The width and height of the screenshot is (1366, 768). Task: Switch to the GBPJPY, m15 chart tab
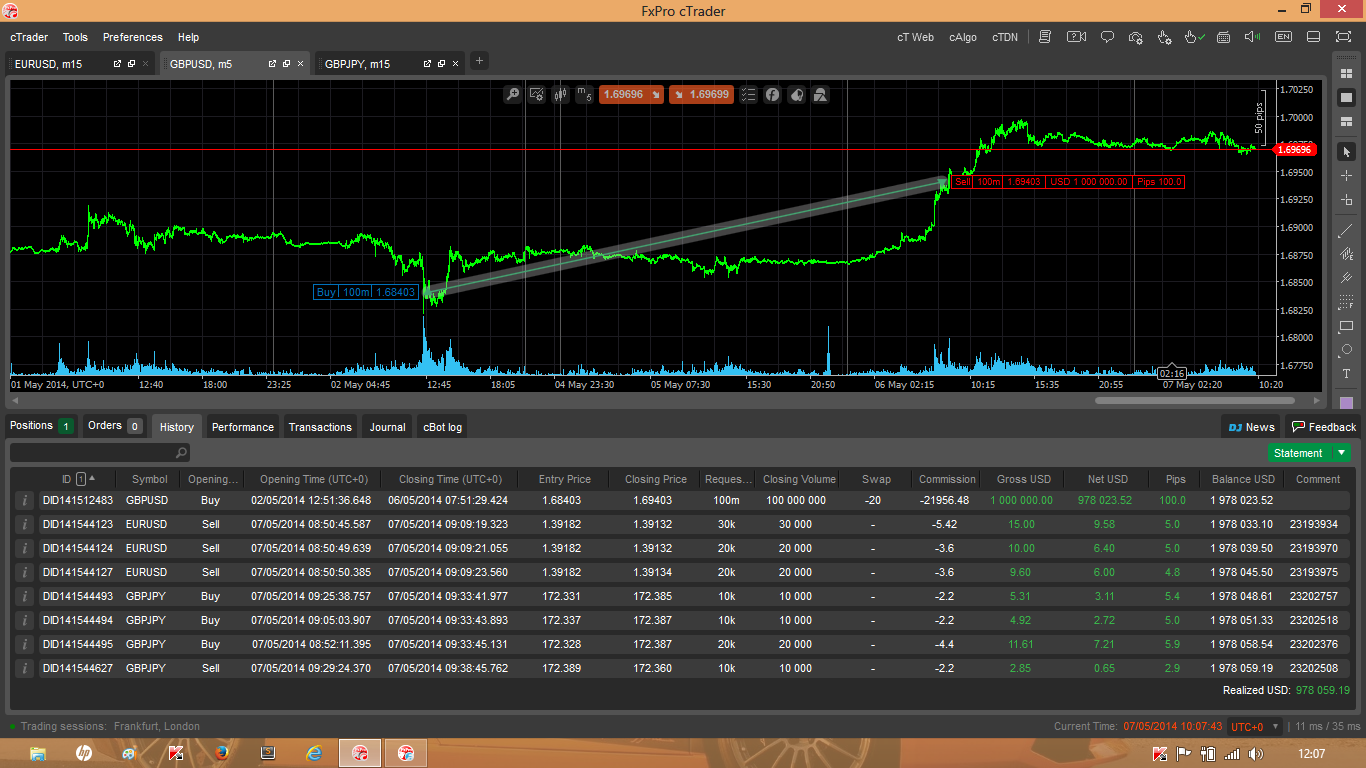tap(390, 64)
